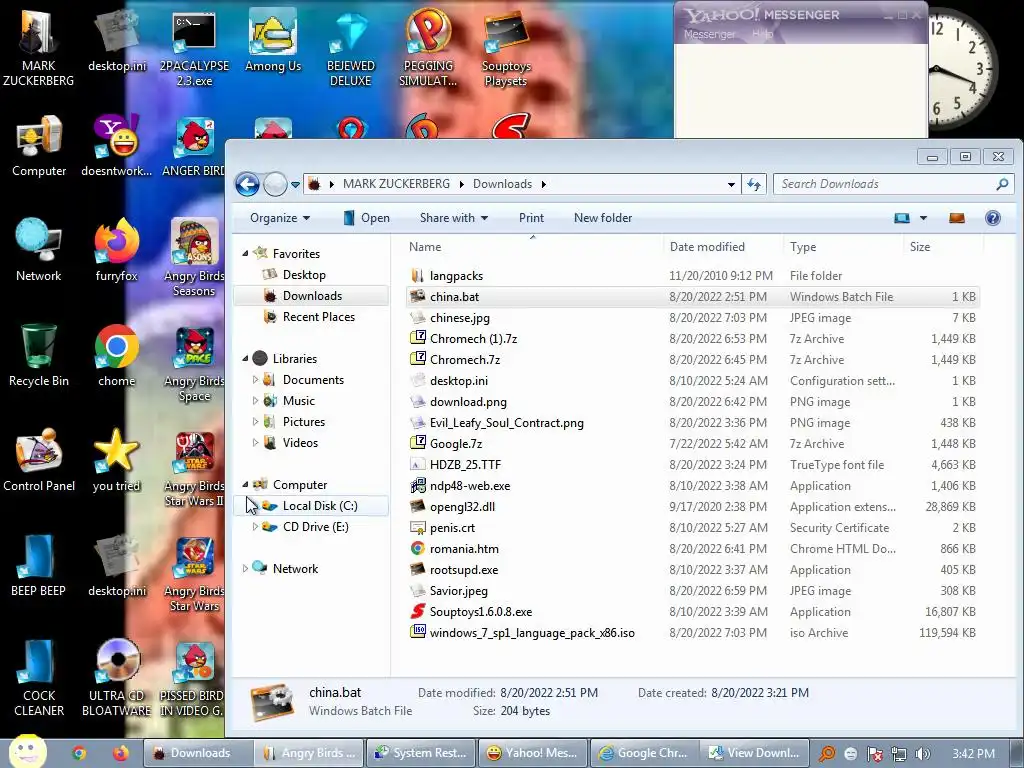This screenshot has height=768, width=1024.
Task: Select the Souptoys1.6.0.8.exe icon
Action: (x=417, y=611)
